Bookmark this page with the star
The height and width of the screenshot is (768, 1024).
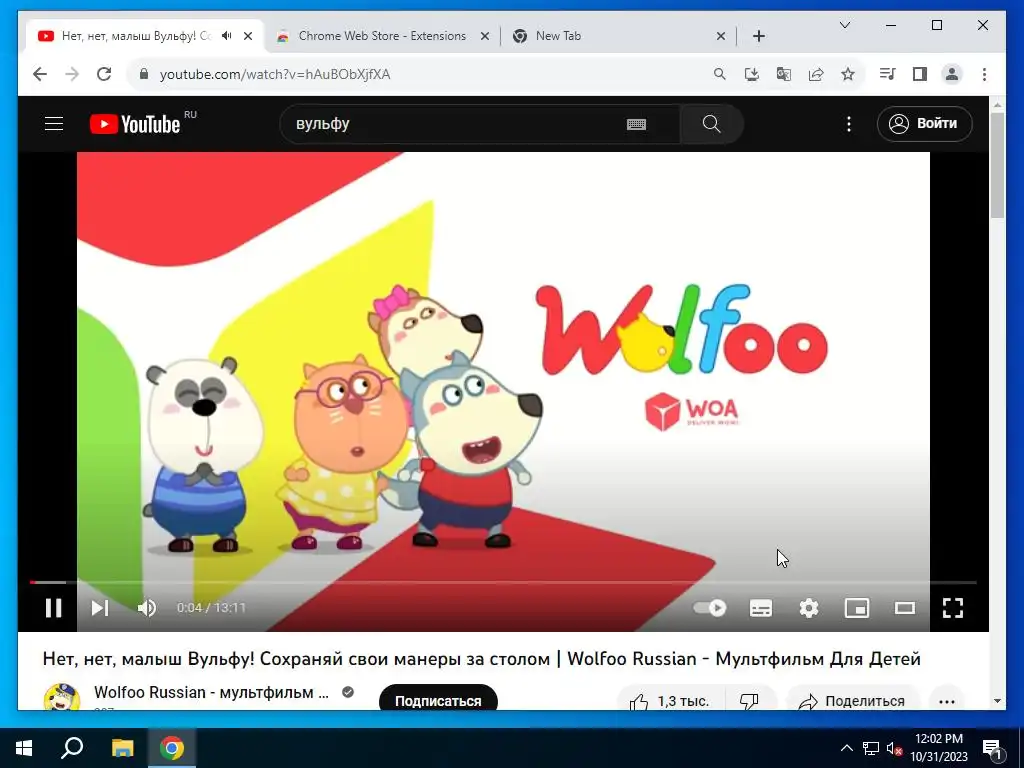point(848,74)
